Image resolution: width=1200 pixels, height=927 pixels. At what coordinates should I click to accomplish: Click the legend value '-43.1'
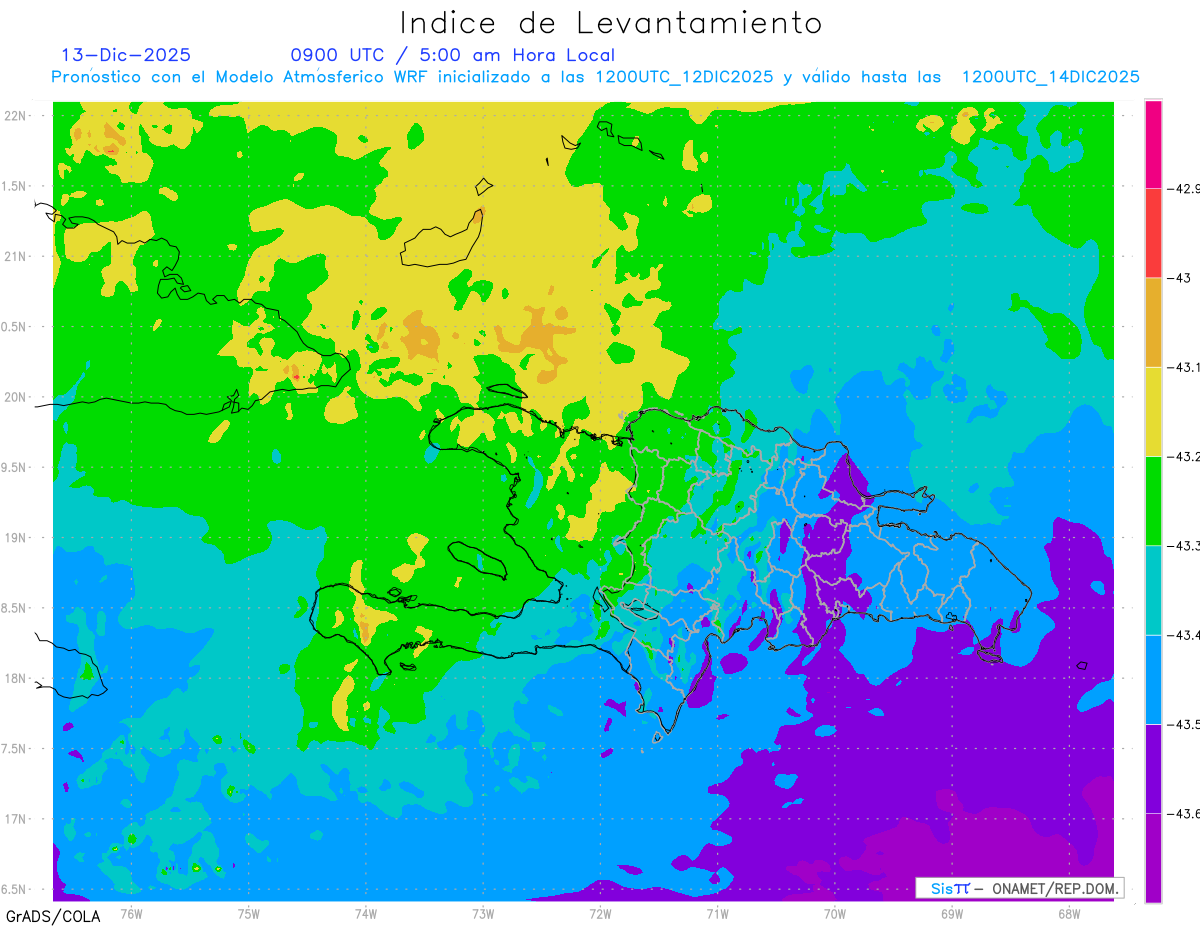tap(1184, 367)
